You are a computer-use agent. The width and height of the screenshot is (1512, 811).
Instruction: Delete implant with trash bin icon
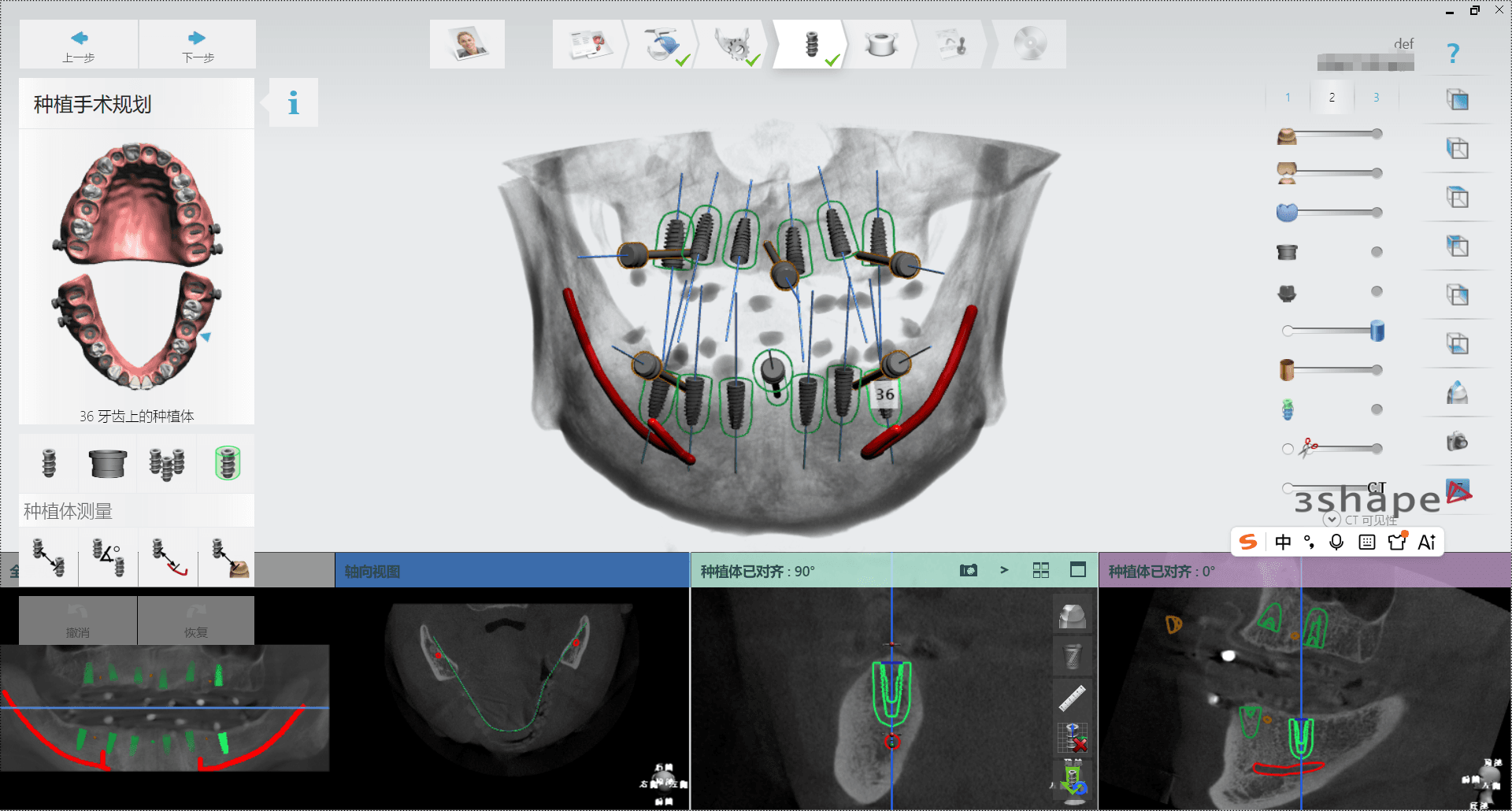[1073, 656]
